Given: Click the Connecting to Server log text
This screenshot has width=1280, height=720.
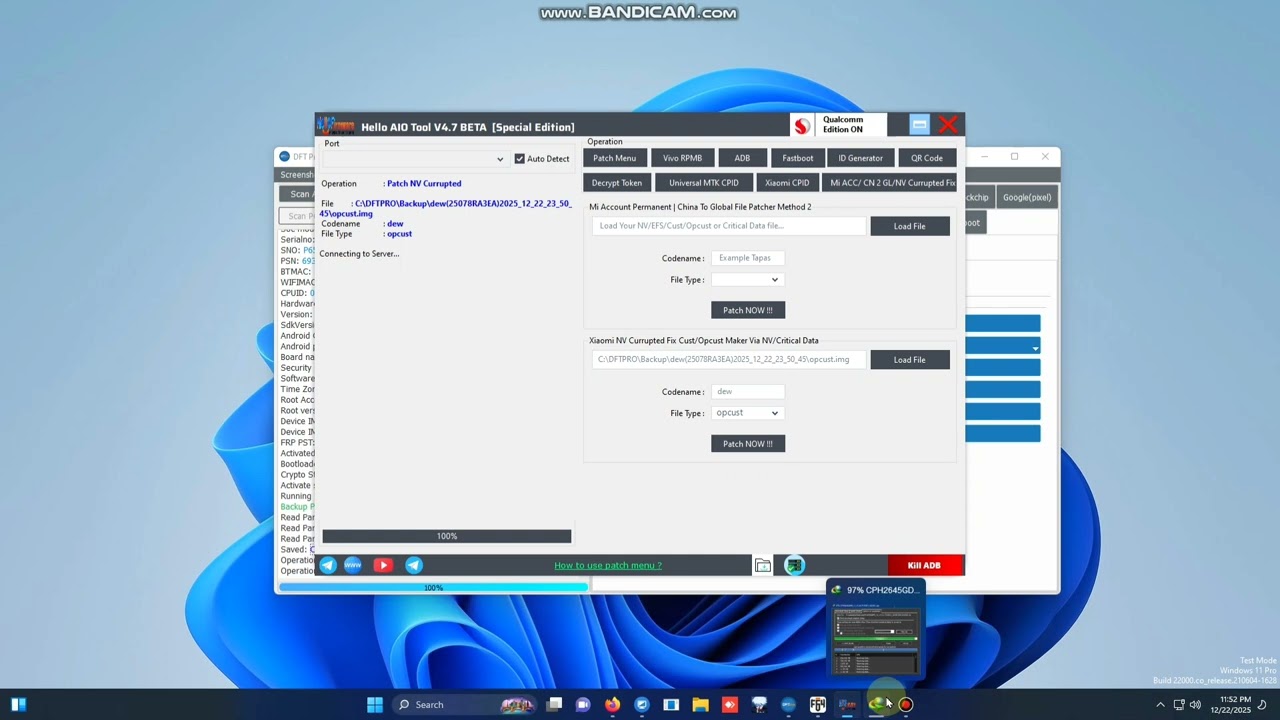Looking at the screenshot, I should [359, 254].
